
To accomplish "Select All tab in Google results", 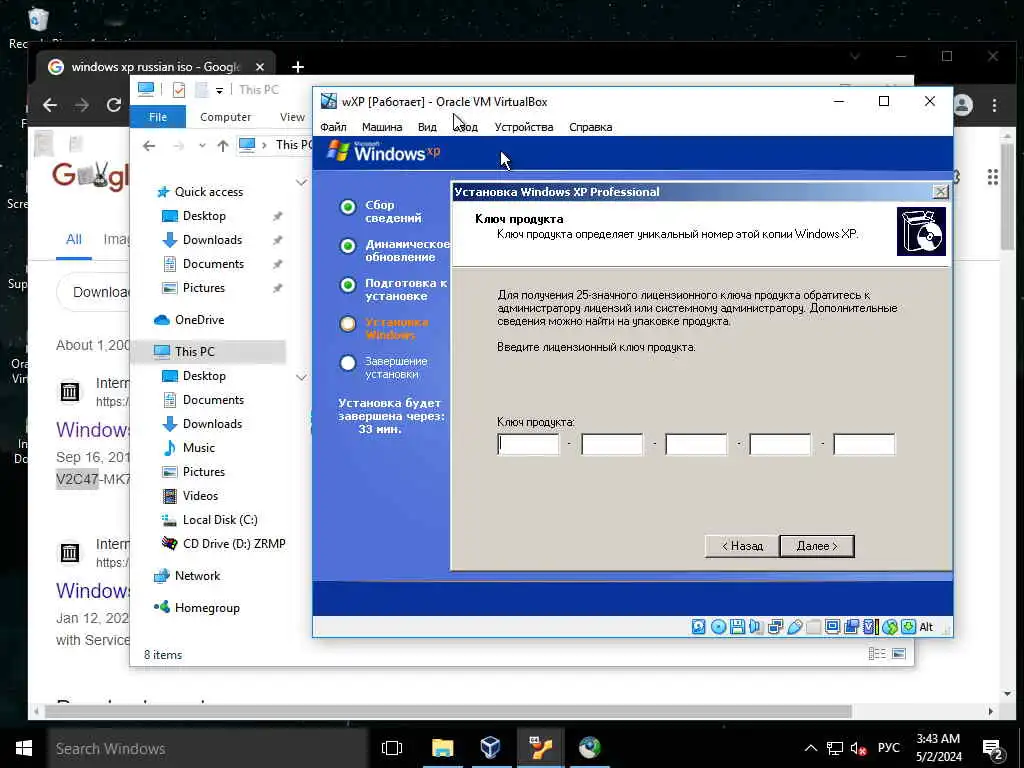I will click(x=74, y=240).
